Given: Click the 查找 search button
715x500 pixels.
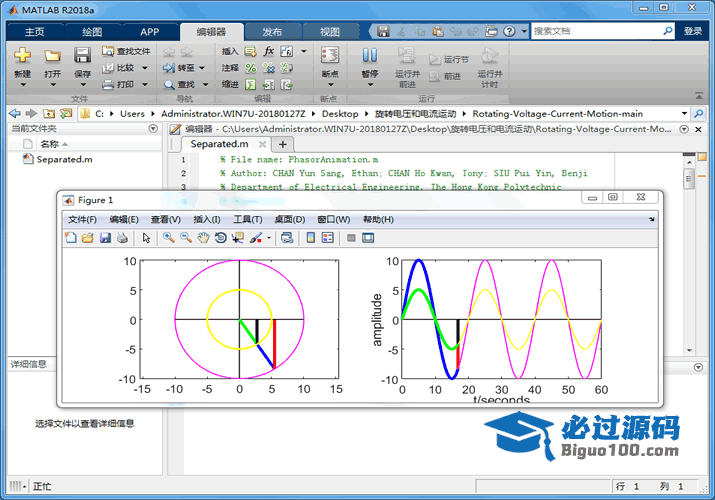Looking at the screenshot, I should click(180, 84).
